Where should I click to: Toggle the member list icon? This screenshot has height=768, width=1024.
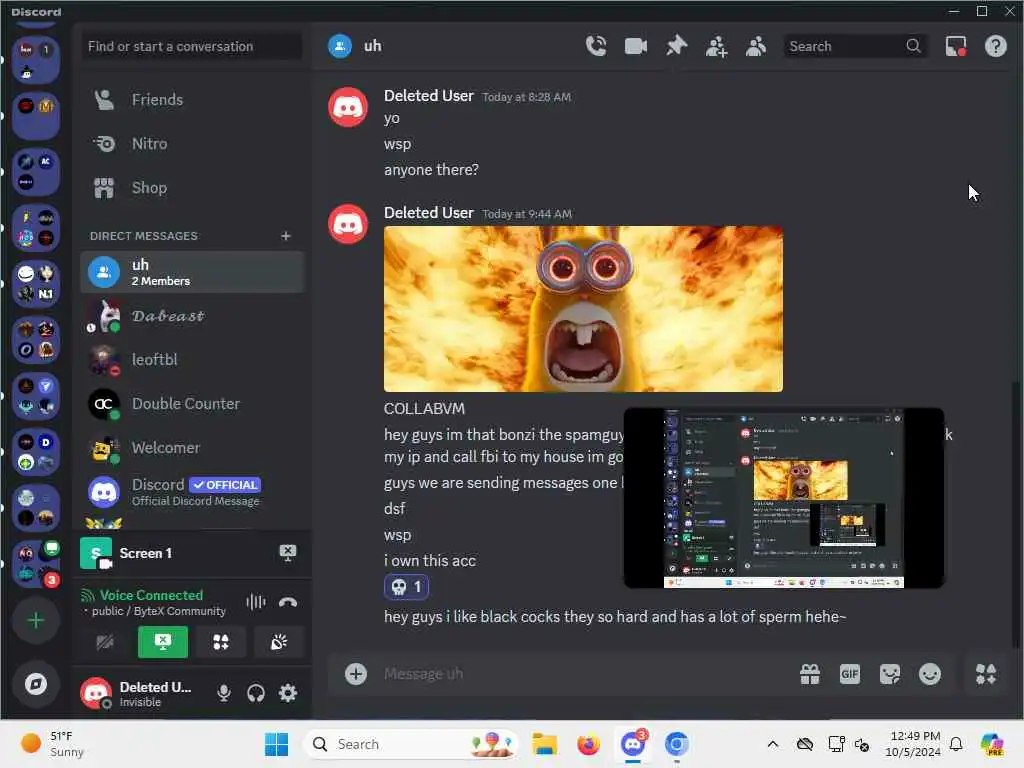click(756, 46)
